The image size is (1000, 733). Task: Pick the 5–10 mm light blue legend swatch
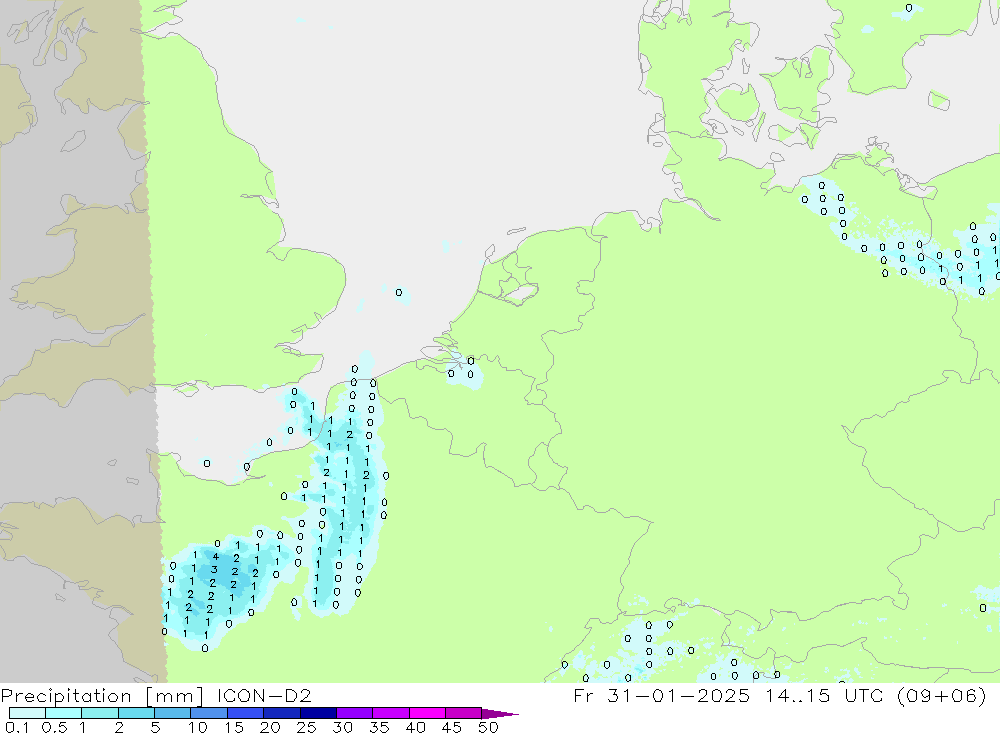(172, 713)
